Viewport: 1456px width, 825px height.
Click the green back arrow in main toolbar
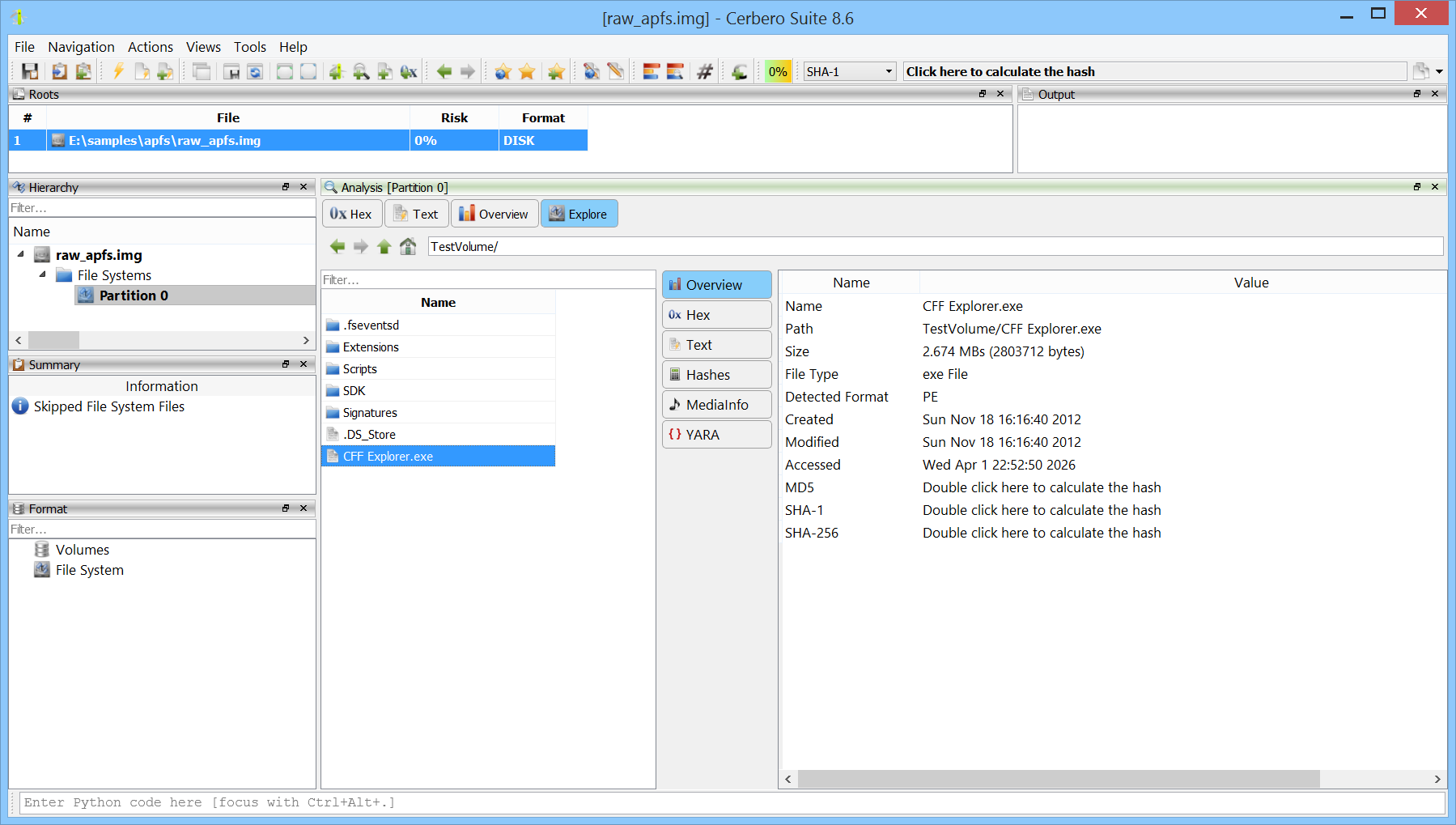click(x=444, y=72)
